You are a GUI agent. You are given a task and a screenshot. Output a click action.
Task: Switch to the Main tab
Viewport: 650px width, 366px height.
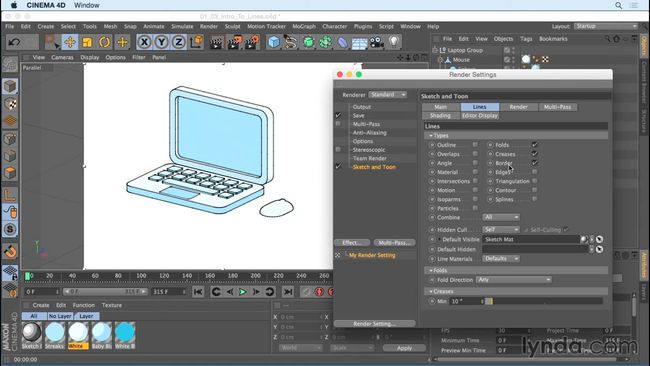pyautogui.click(x=441, y=107)
